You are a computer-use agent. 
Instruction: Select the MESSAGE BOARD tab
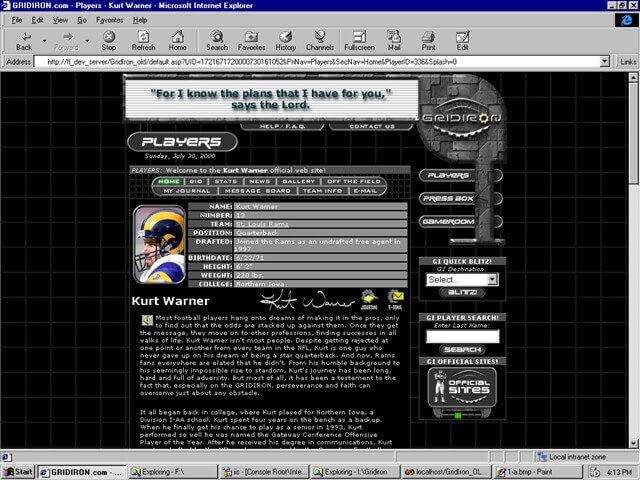coord(258,191)
